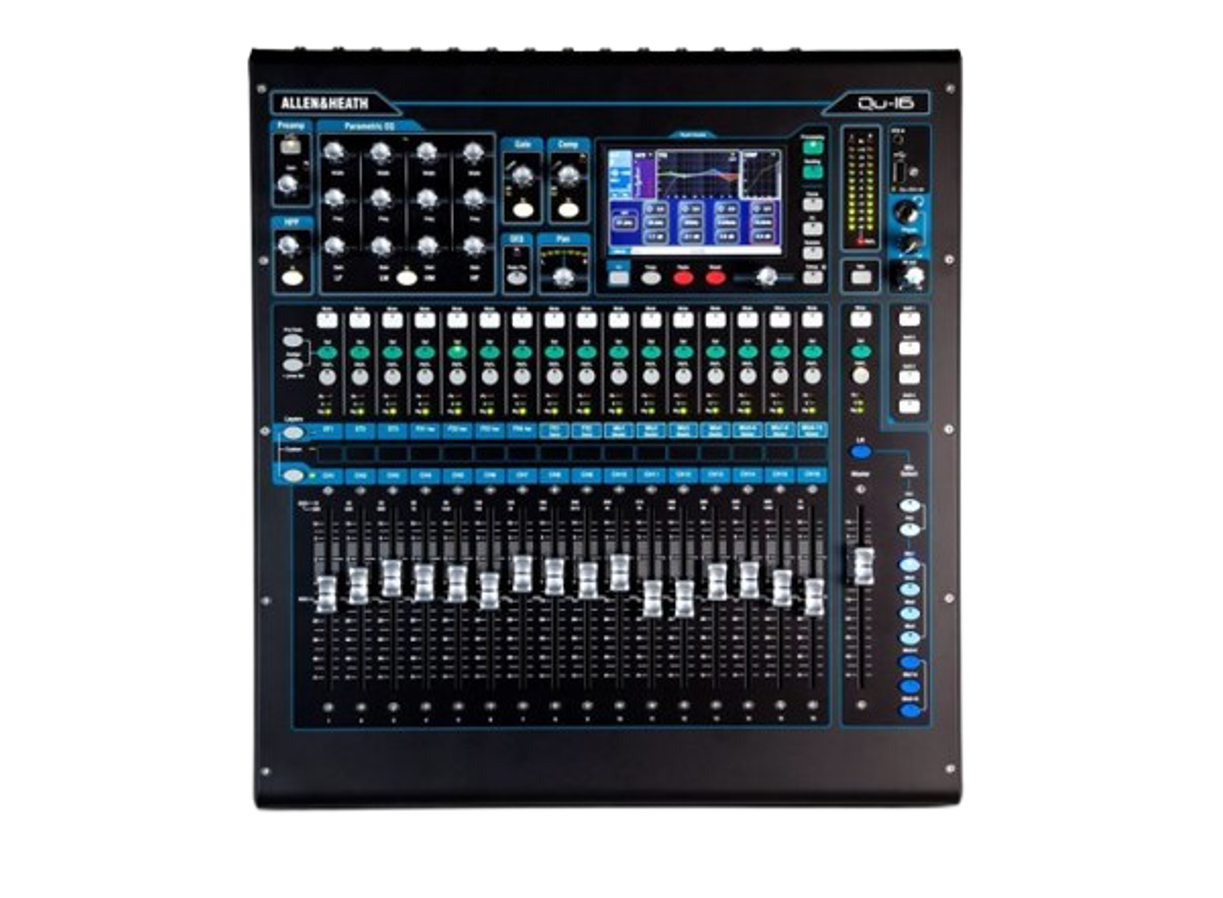The image size is (1223, 898).
Task: Click the master fader cap
Action: click(x=863, y=565)
